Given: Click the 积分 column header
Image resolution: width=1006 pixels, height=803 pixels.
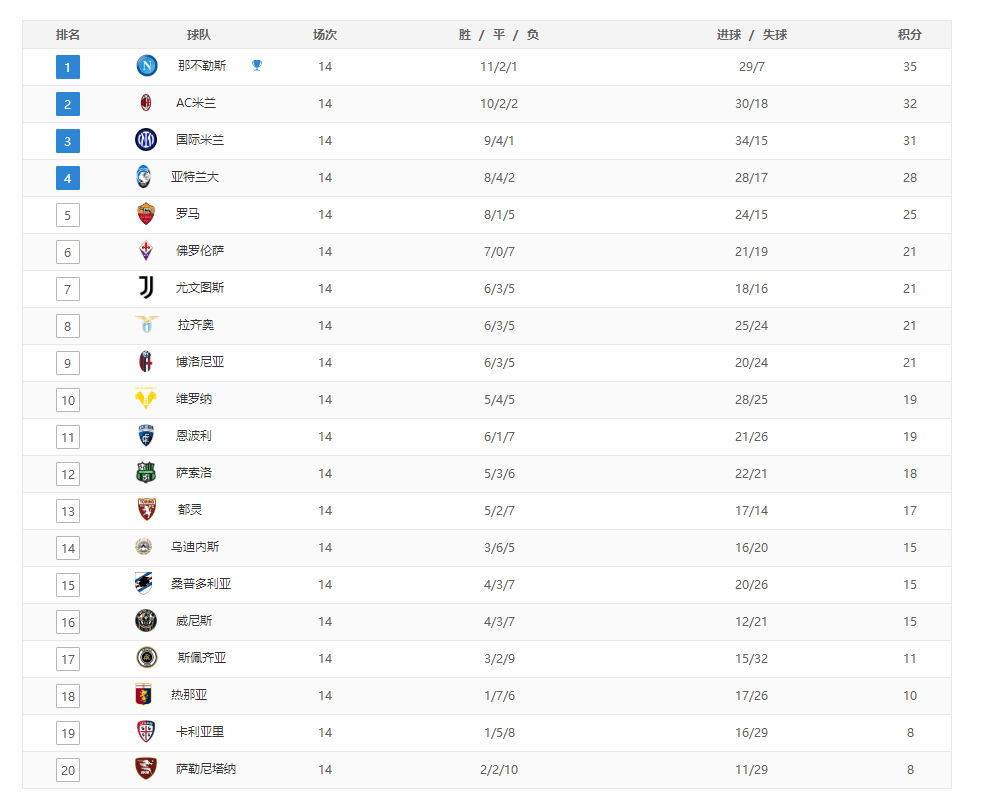Looking at the screenshot, I should pos(910,35).
